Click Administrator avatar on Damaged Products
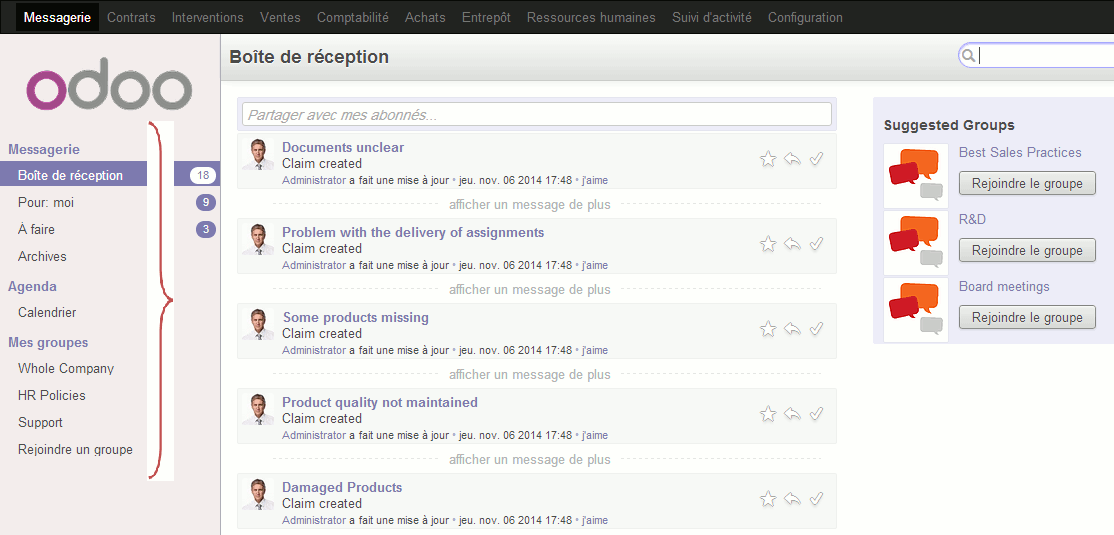 tap(258, 495)
